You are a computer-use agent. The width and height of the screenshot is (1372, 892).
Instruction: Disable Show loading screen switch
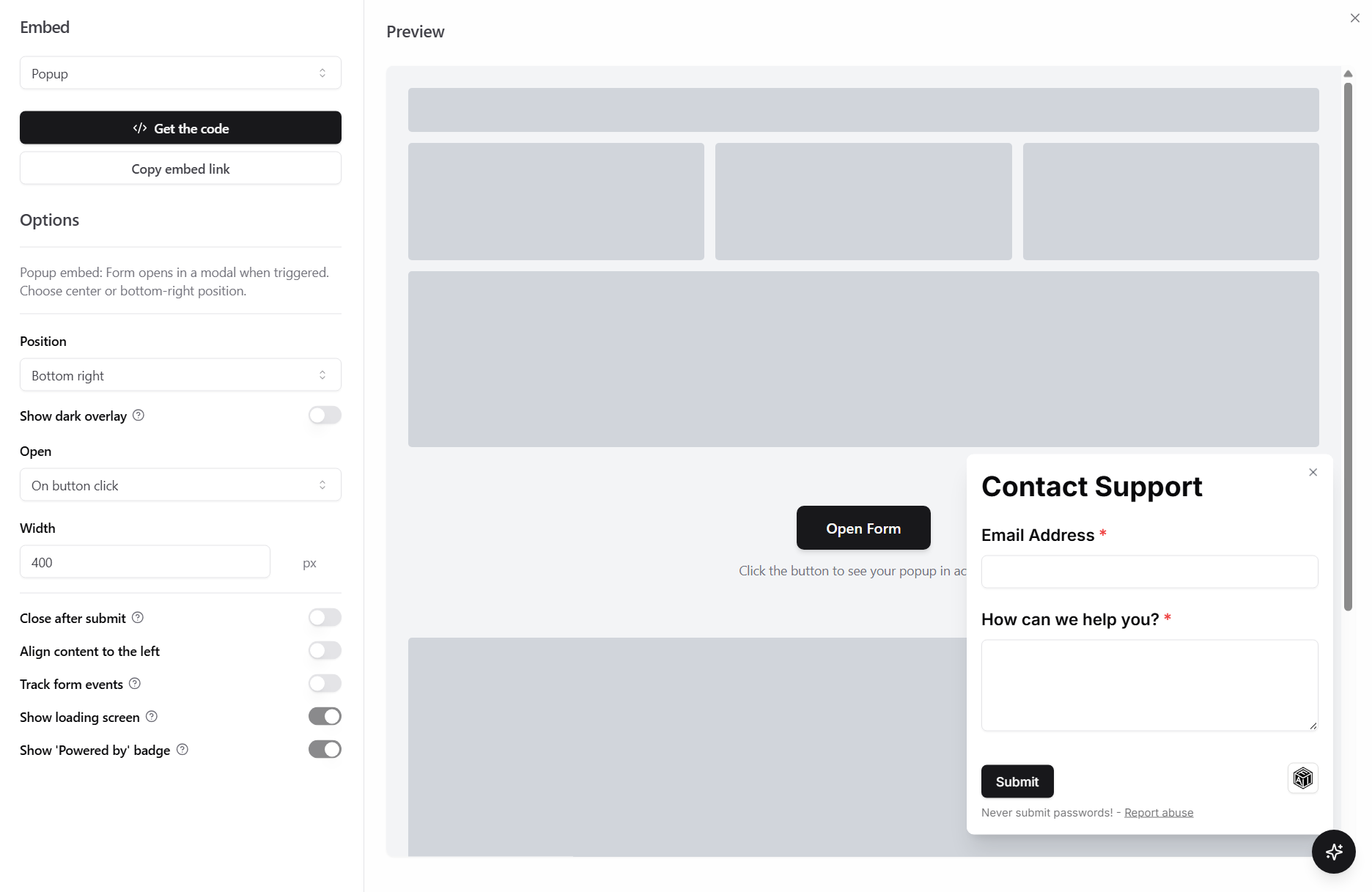(x=325, y=717)
